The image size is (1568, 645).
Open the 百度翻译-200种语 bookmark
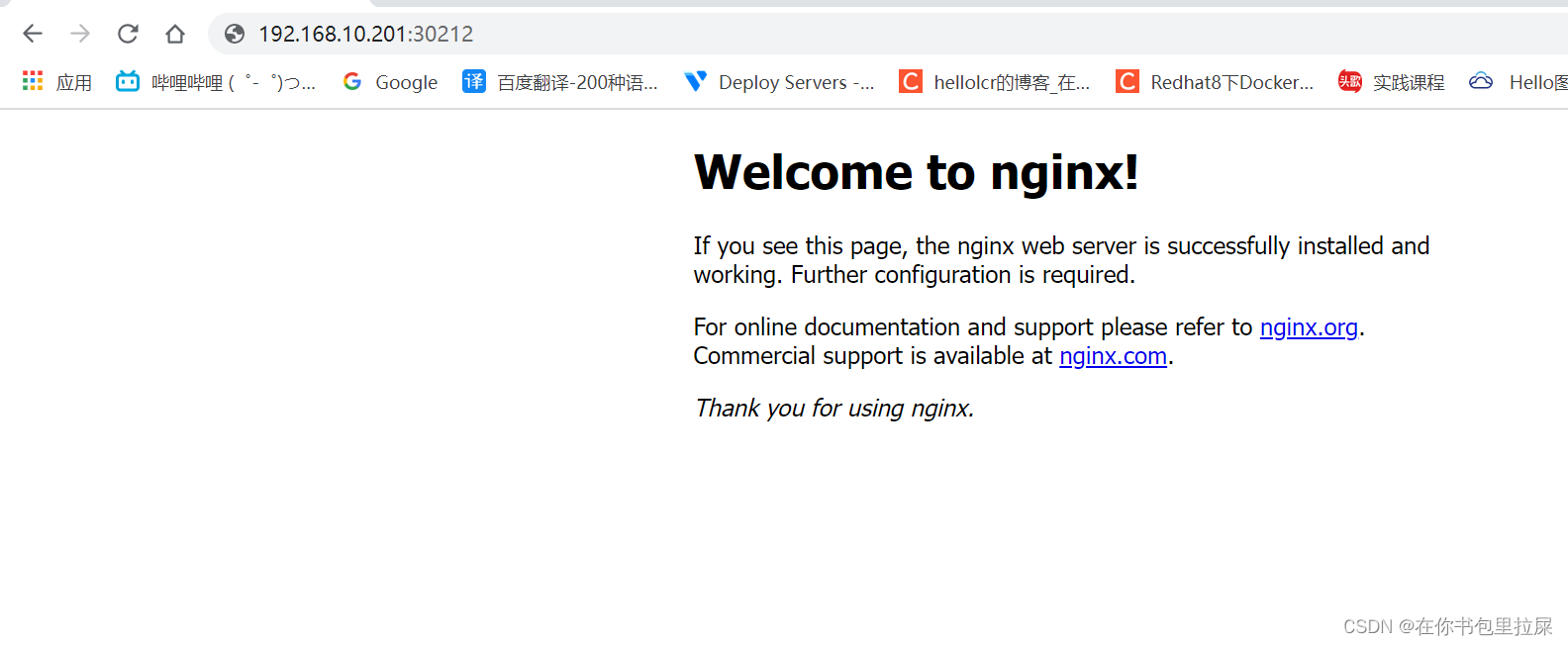tap(577, 82)
